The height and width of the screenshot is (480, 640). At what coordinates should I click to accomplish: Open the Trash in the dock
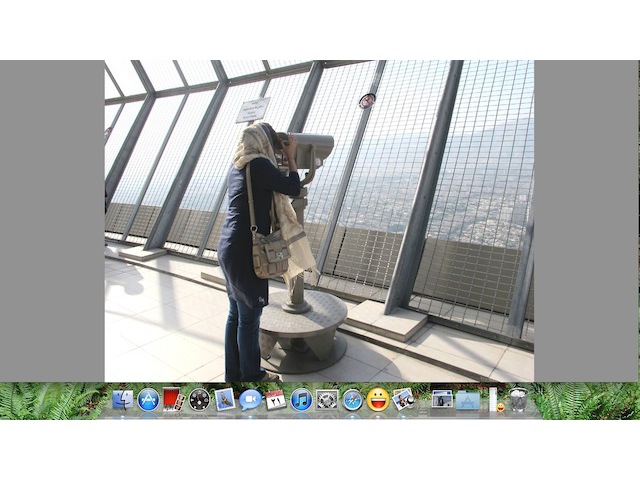517,400
